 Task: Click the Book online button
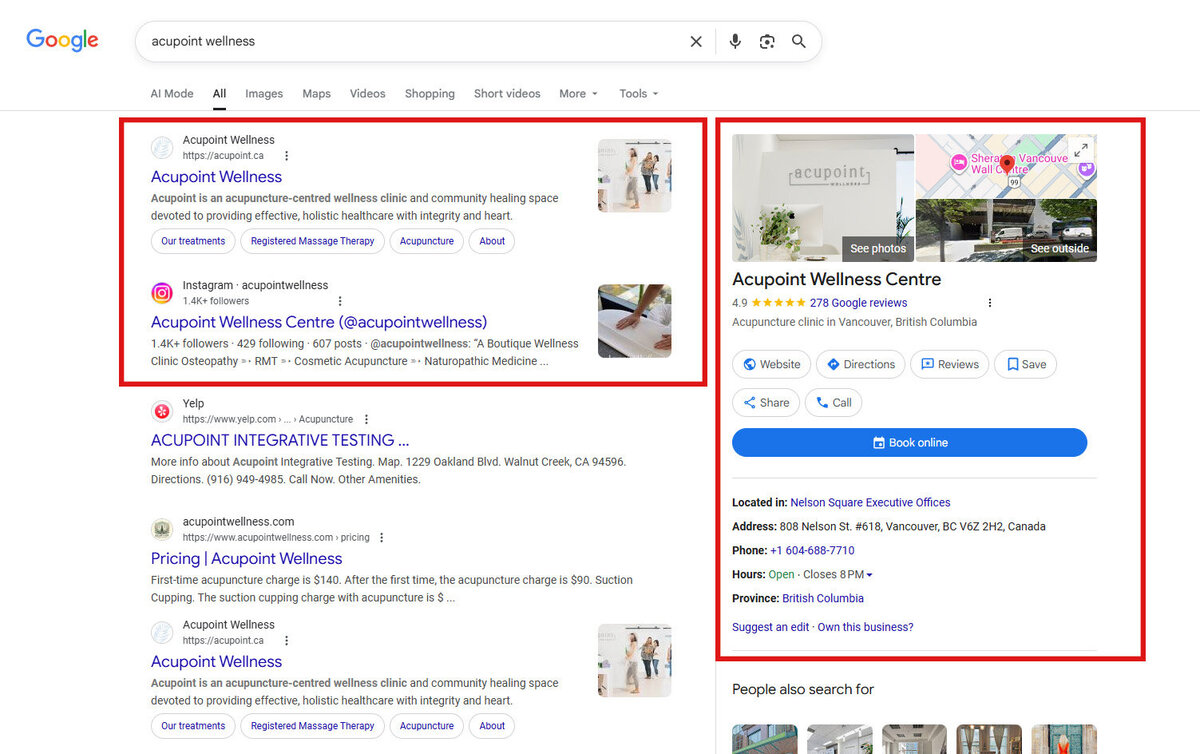pyautogui.click(x=909, y=443)
